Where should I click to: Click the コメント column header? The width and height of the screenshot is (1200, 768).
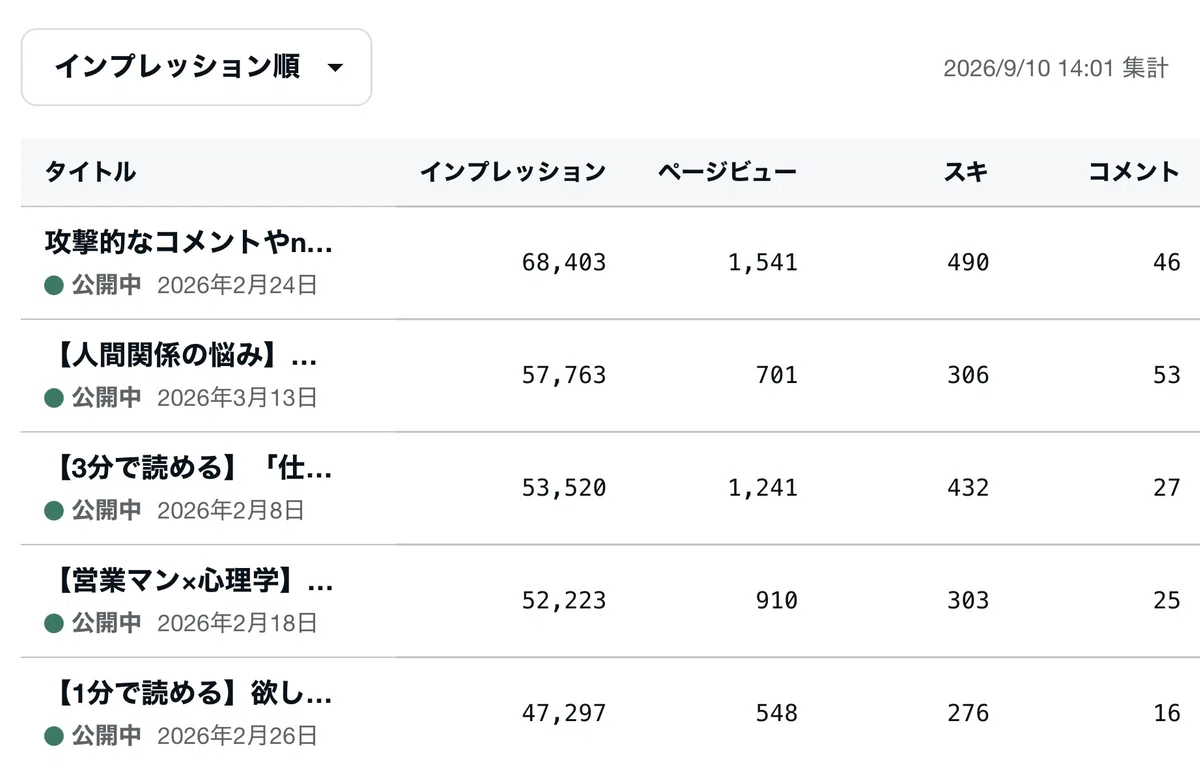coord(1134,172)
